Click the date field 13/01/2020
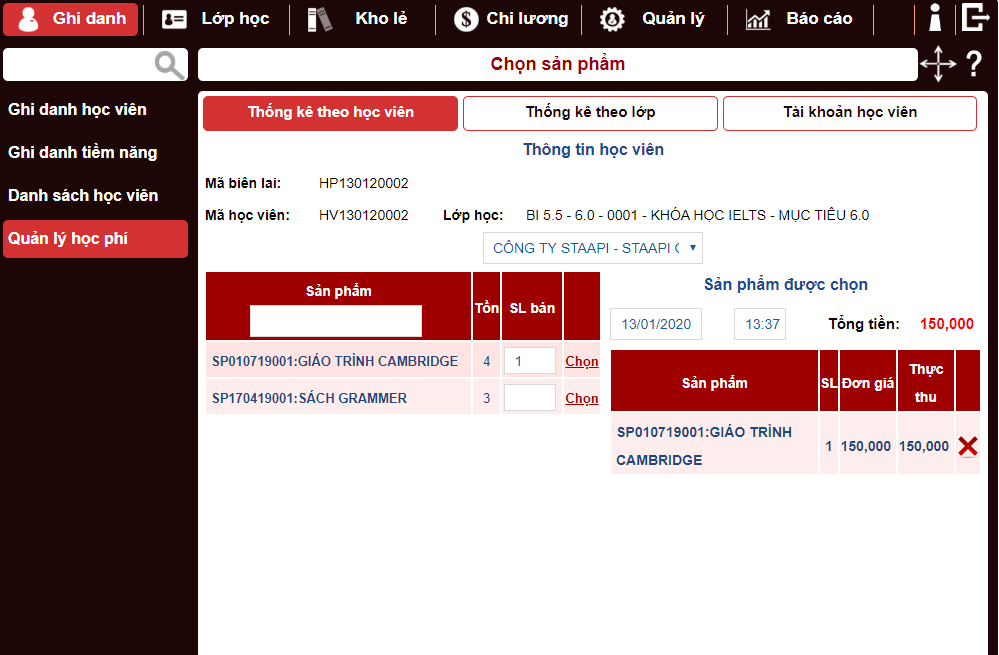This screenshot has height=655, width=999. (x=656, y=324)
